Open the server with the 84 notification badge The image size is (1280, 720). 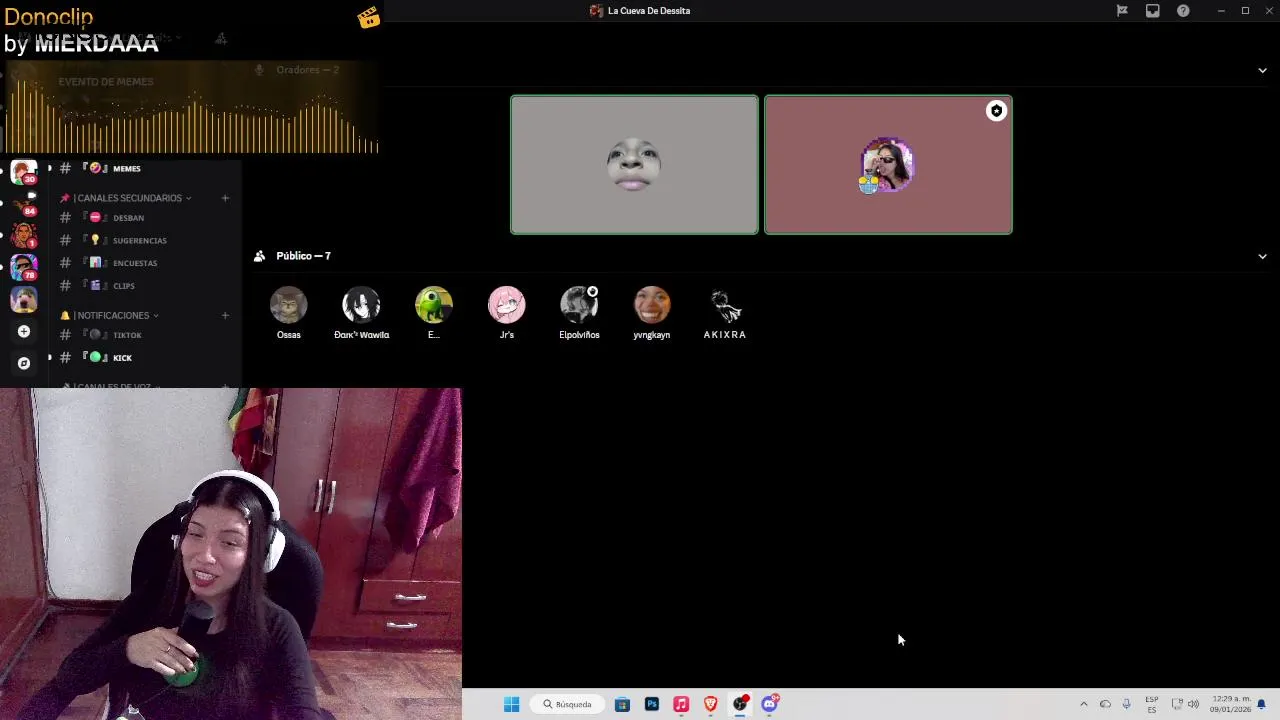(x=24, y=203)
